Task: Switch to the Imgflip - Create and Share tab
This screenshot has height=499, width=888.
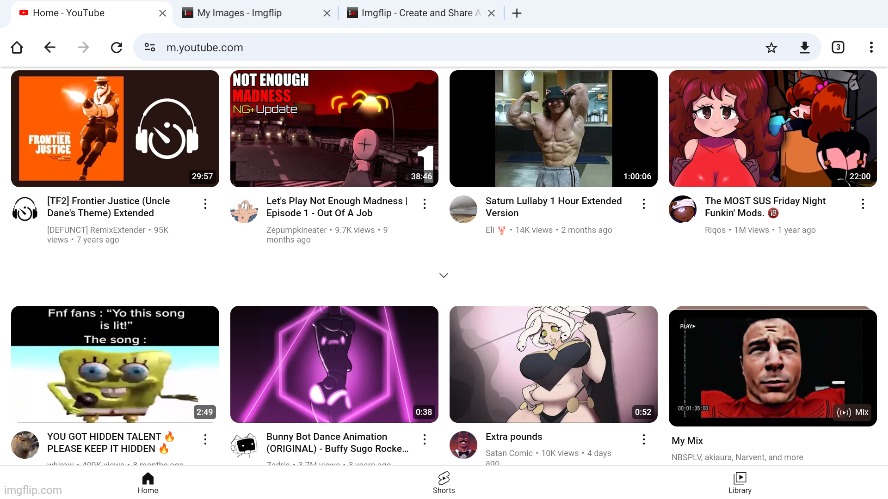Action: [420, 13]
